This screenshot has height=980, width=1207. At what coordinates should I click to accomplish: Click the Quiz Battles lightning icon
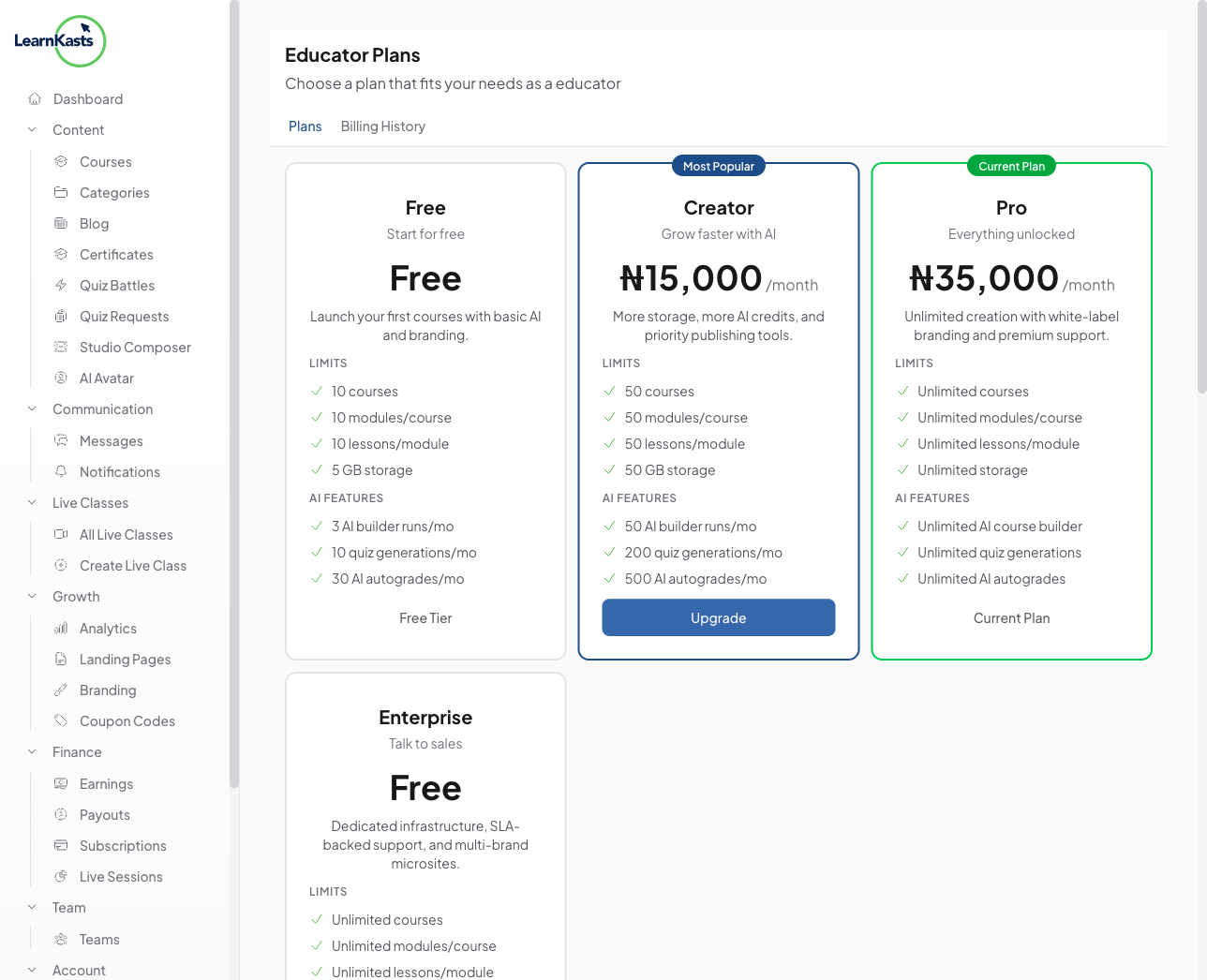coord(61,285)
